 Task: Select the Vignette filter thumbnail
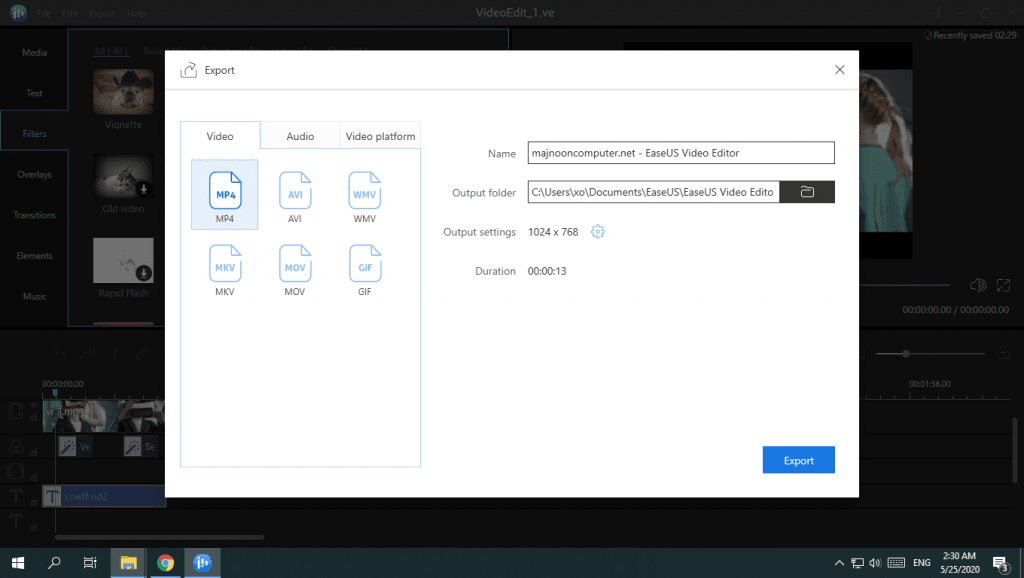pyautogui.click(x=123, y=92)
